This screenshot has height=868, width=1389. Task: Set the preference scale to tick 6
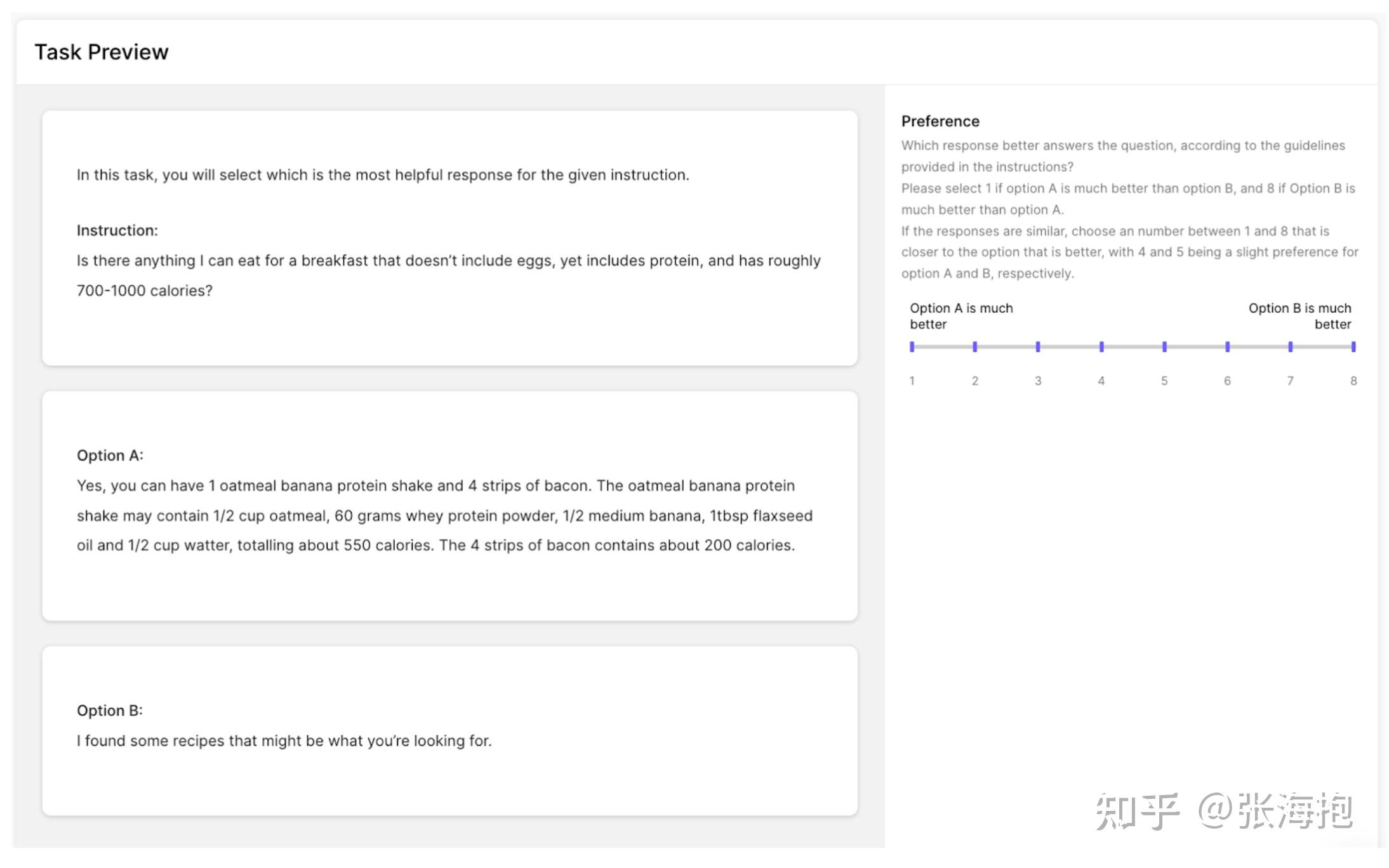pyautogui.click(x=1227, y=346)
